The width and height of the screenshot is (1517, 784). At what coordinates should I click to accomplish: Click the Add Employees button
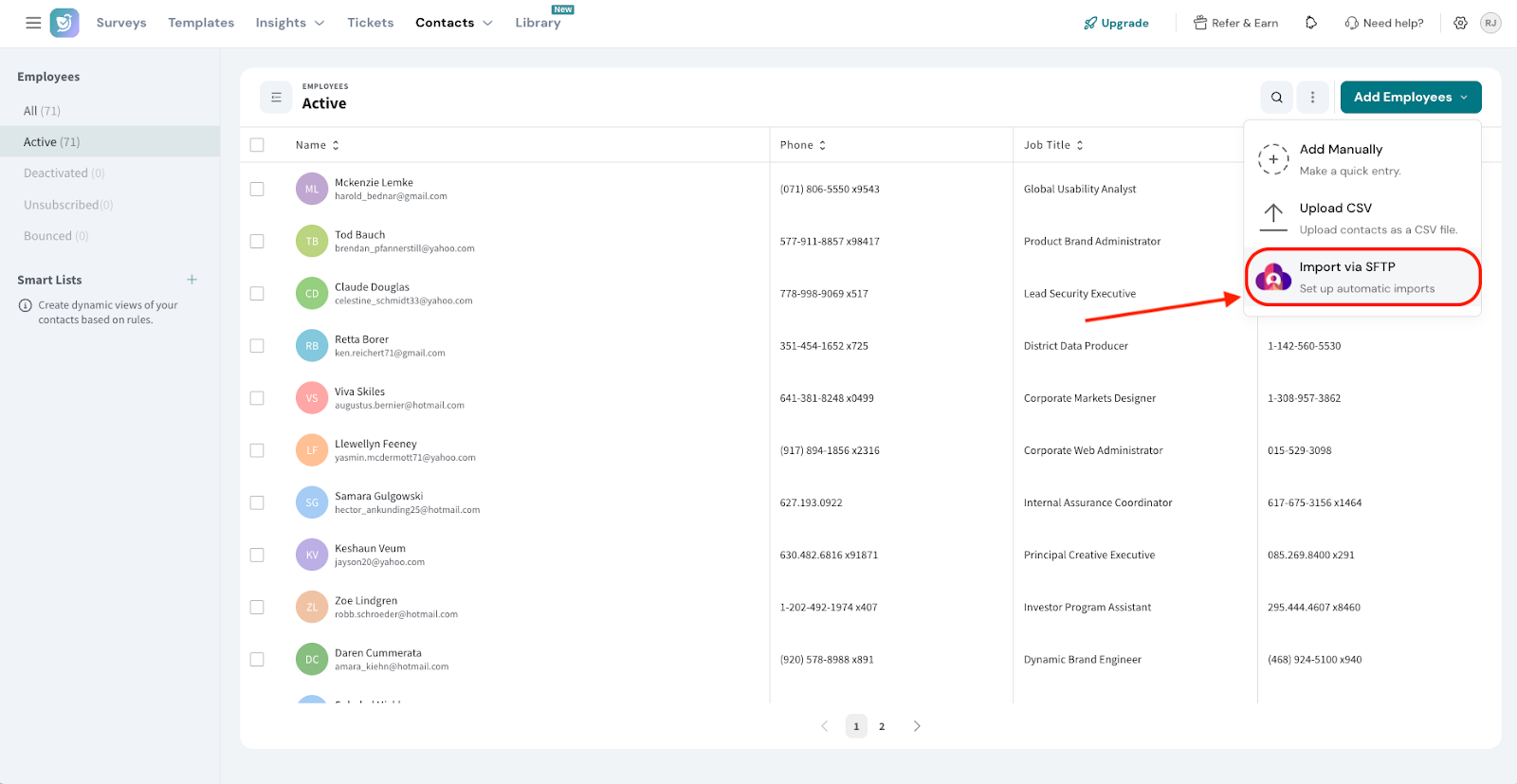(1410, 97)
